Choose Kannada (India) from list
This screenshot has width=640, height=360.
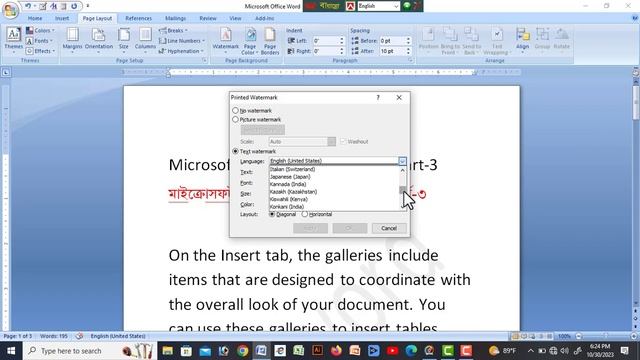[334, 184]
